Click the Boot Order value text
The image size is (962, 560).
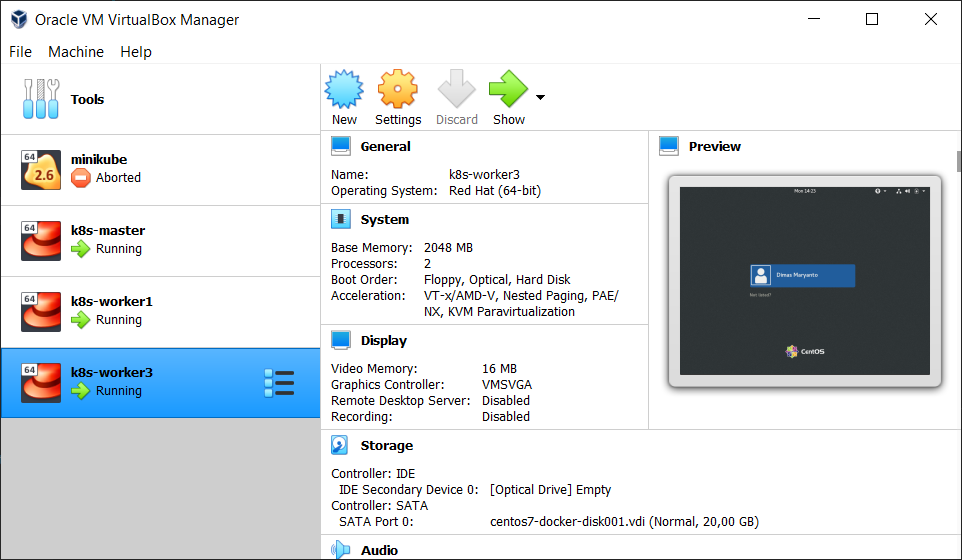pyautogui.click(x=497, y=280)
